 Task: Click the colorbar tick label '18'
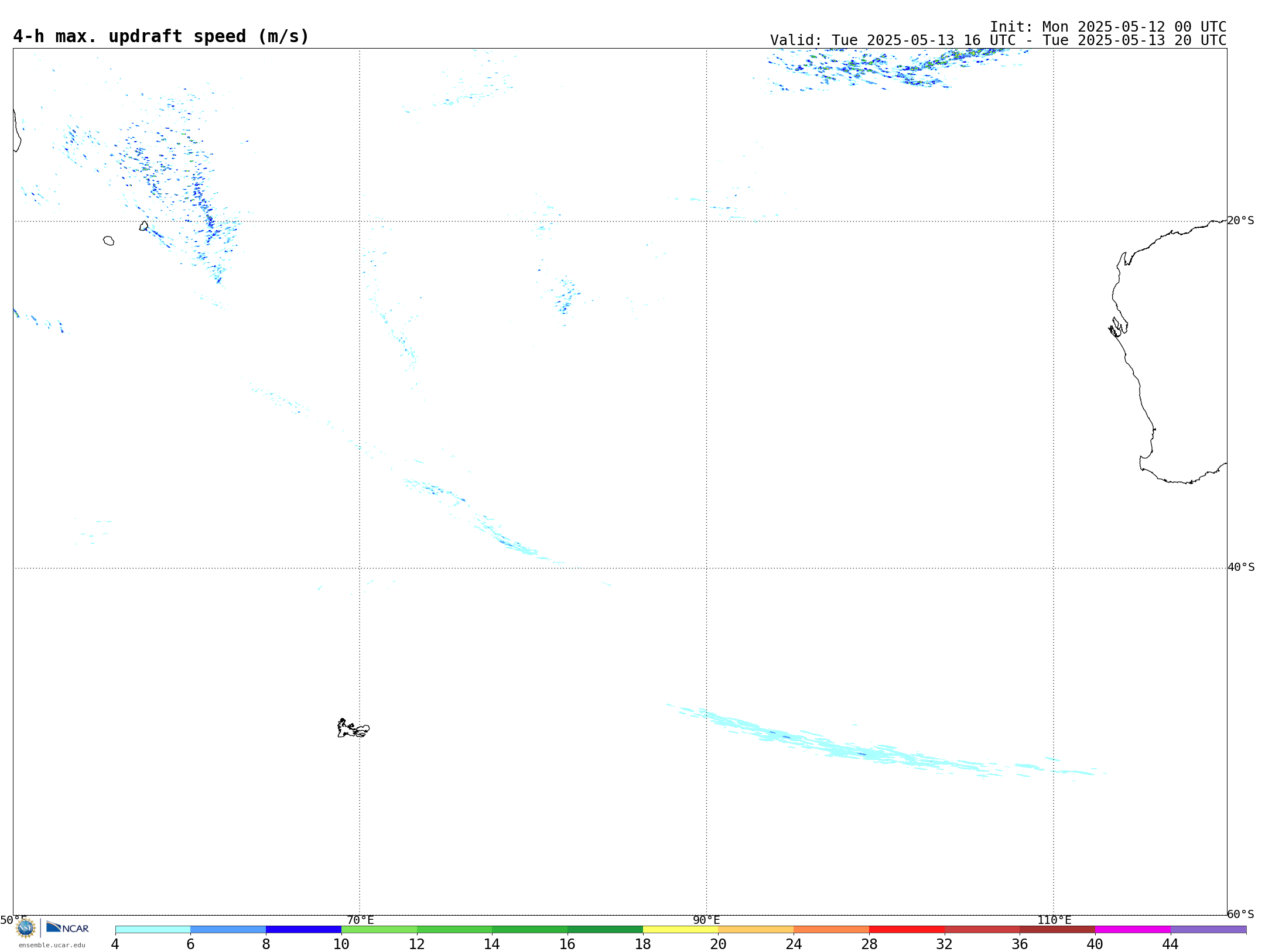click(x=643, y=944)
